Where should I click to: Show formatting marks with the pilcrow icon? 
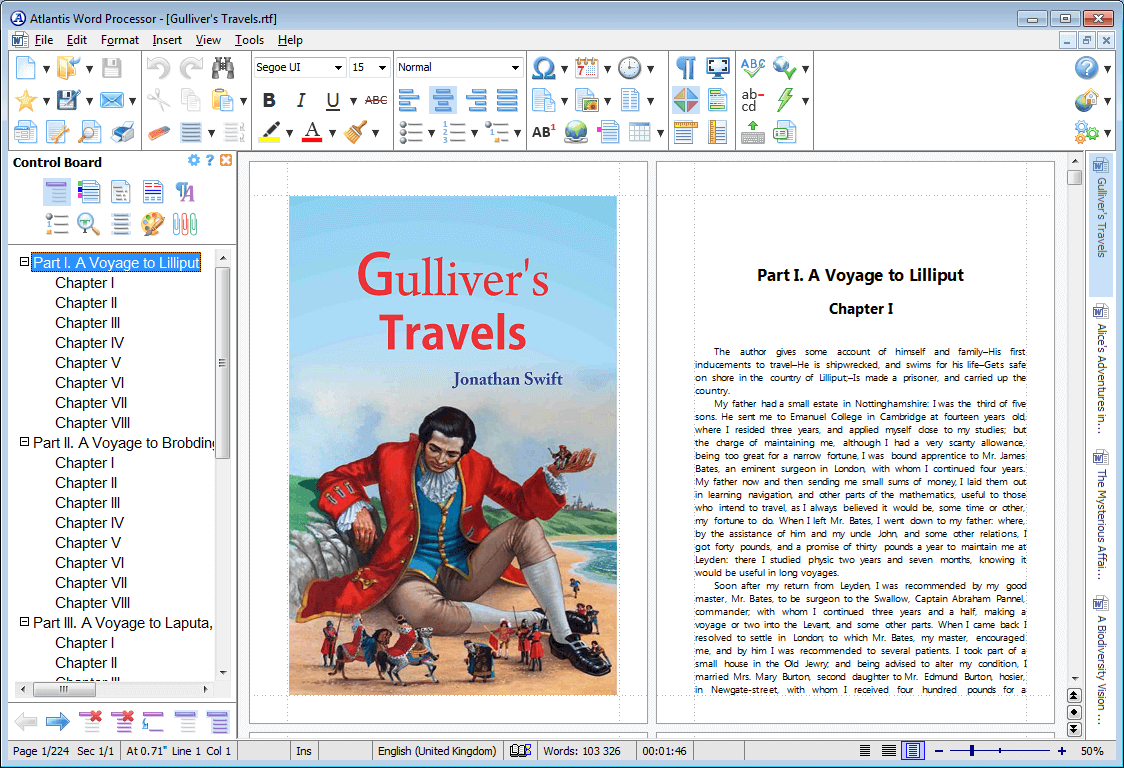click(x=685, y=66)
